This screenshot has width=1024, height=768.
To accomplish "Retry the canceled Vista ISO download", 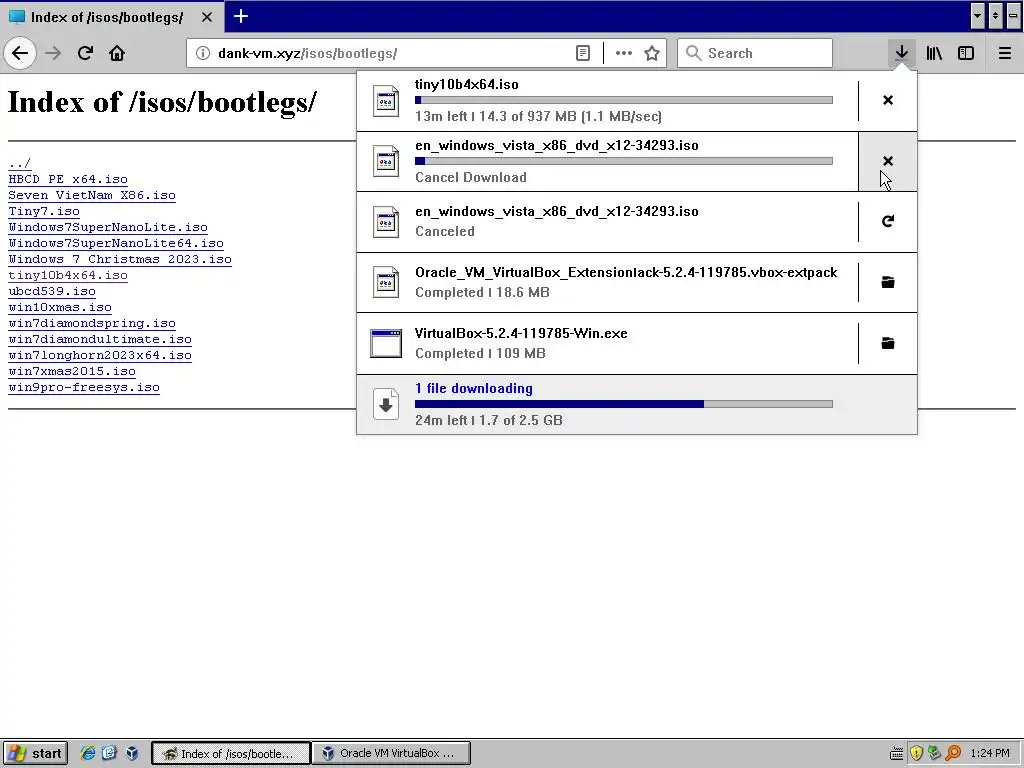I will (888, 221).
